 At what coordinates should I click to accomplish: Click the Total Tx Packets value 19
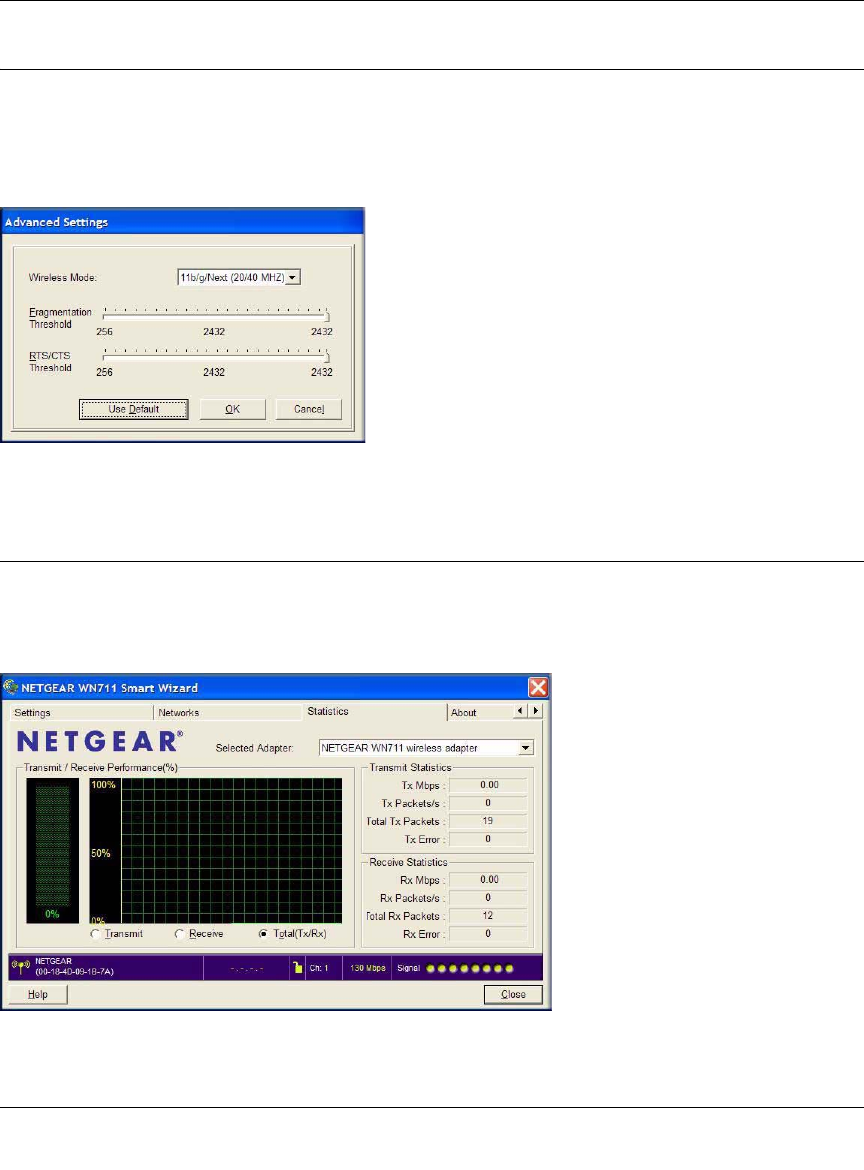tap(489, 821)
